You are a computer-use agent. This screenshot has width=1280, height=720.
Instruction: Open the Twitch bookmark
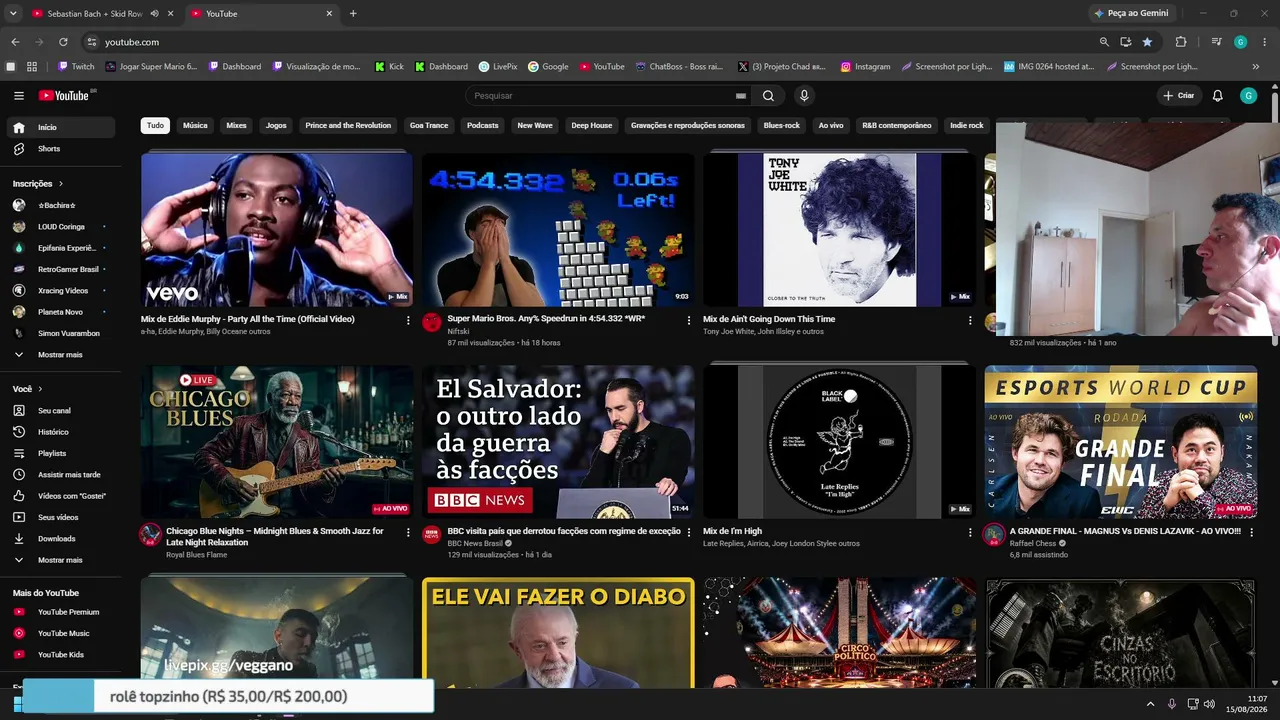click(x=76, y=67)
